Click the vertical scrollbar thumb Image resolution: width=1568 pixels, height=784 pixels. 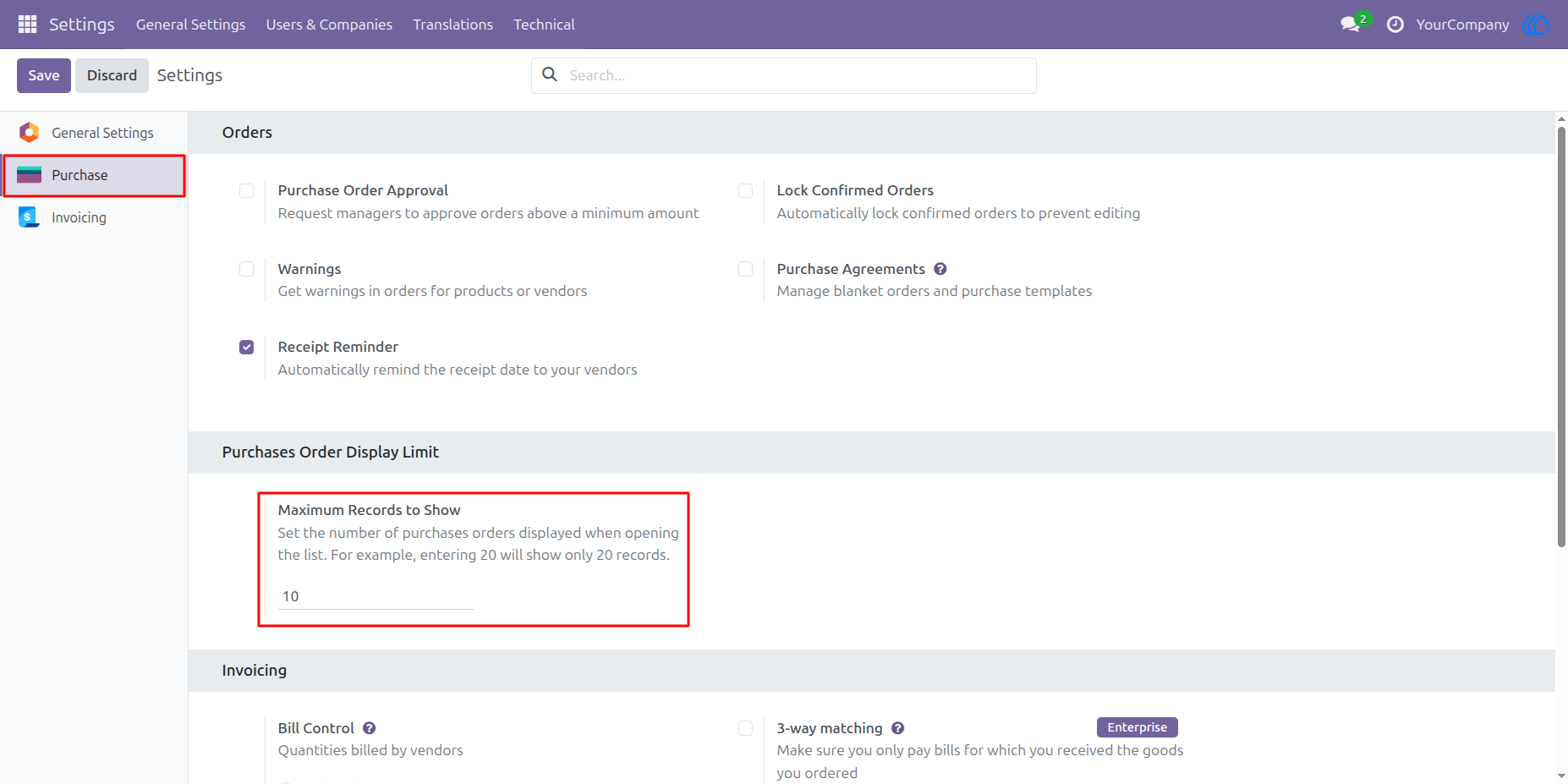(x=1561, y=337)
